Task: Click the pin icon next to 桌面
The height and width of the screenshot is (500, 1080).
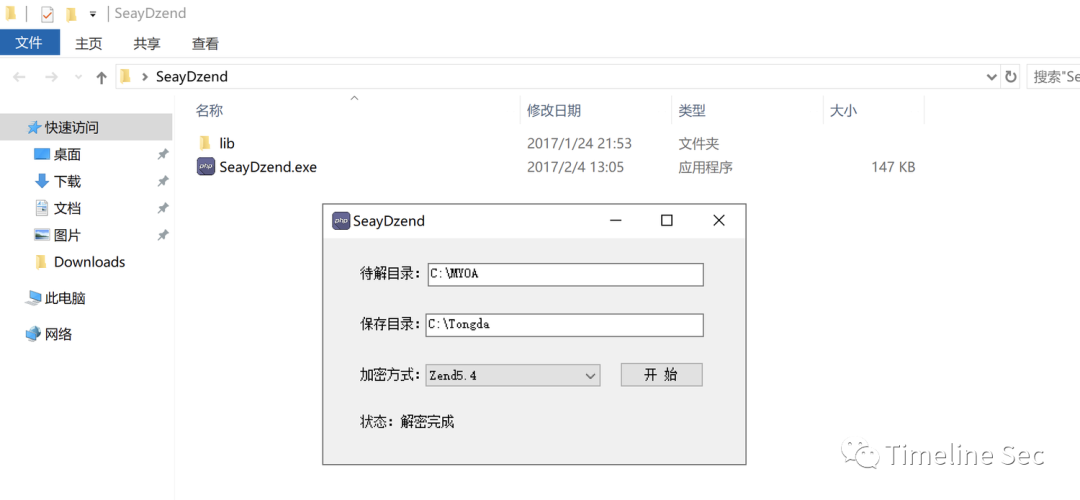Action: (163, 154)
